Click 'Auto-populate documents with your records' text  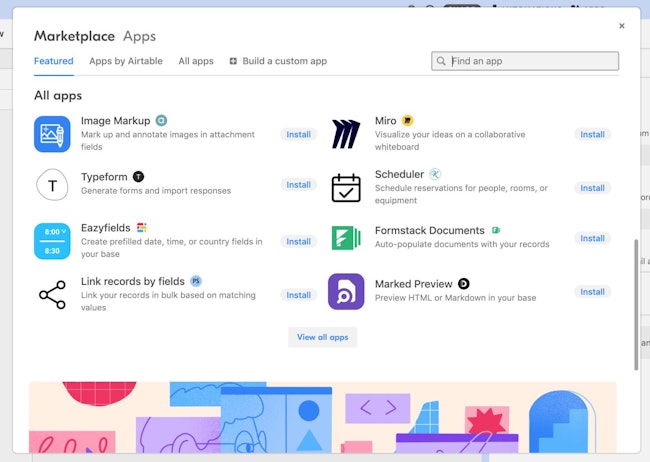(462, 244)
